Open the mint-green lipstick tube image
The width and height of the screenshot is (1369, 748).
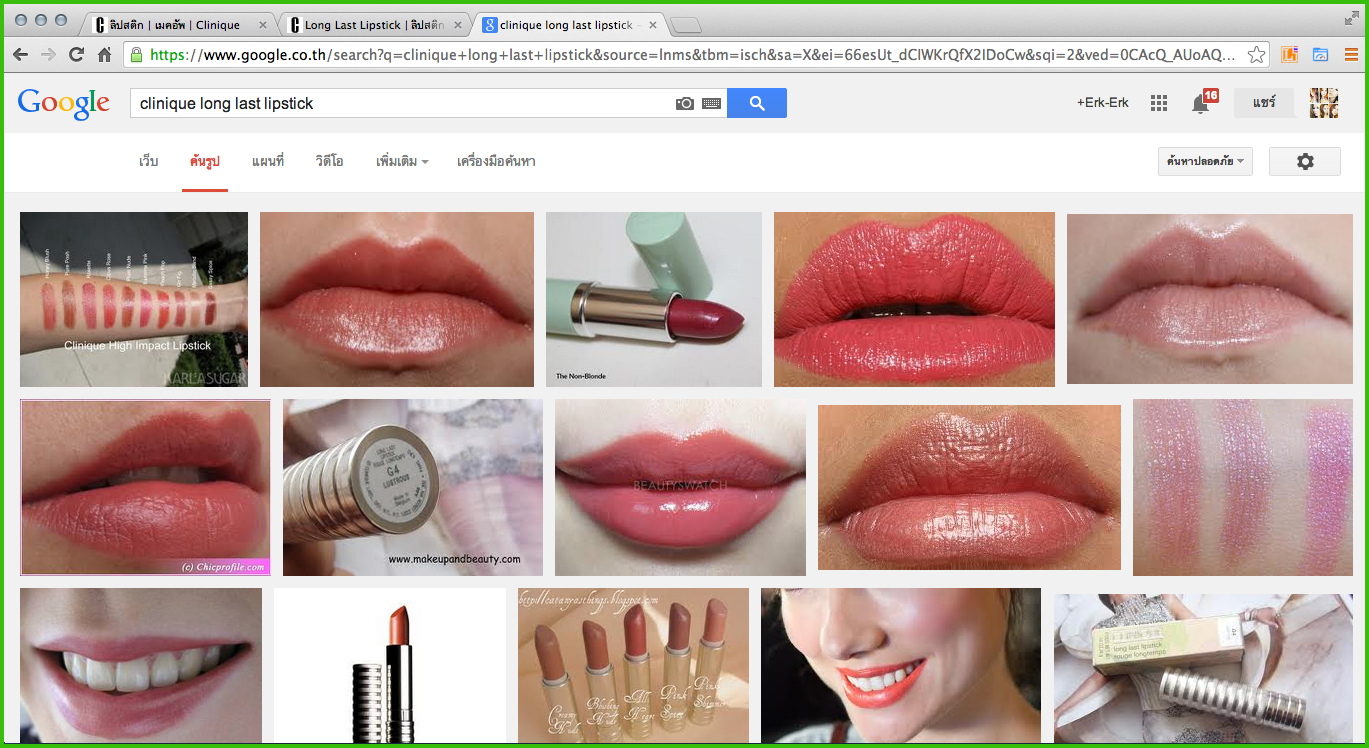(x=654, y=299)
